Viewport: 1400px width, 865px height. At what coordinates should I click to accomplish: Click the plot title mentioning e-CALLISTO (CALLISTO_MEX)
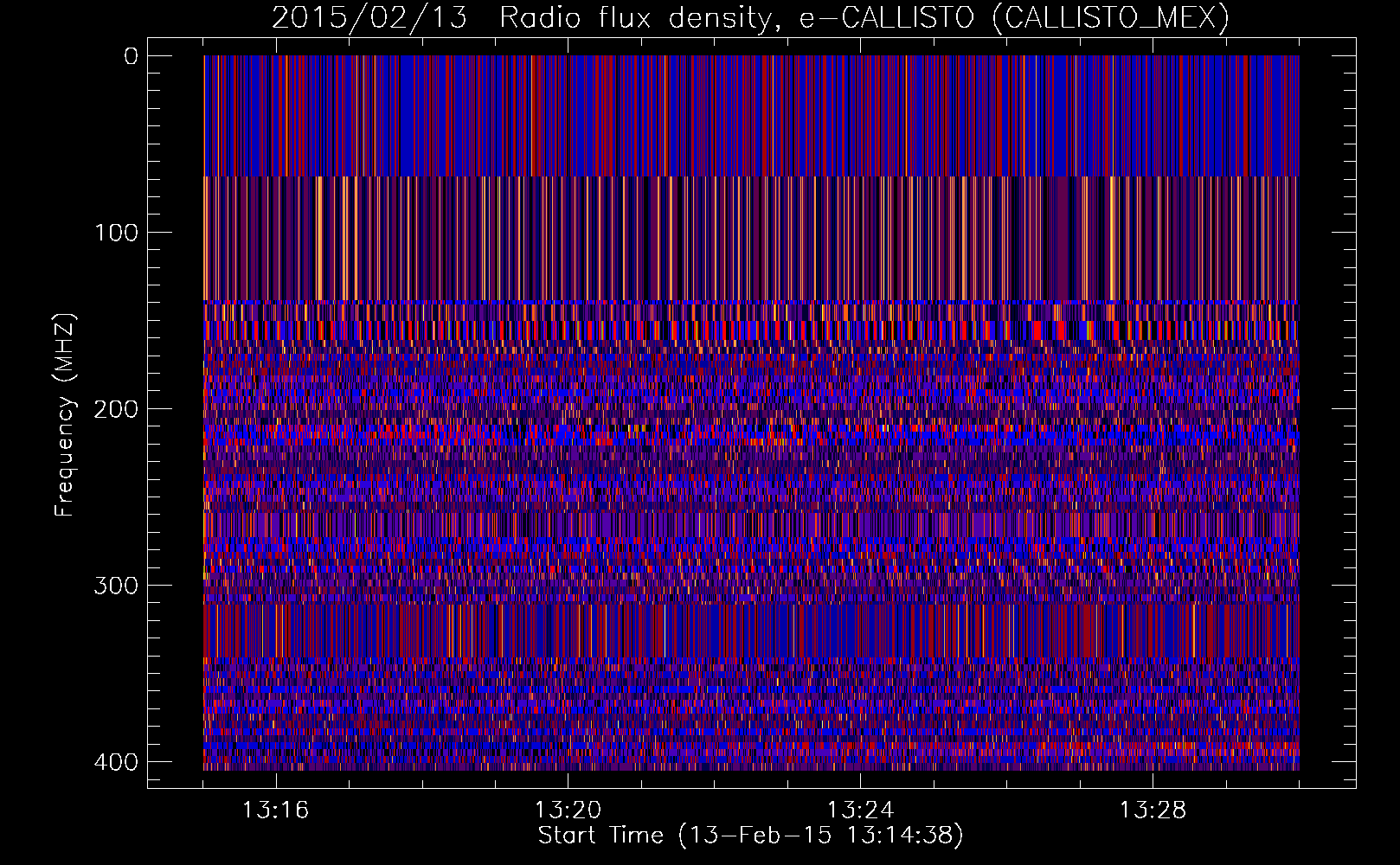click(751, 17)
